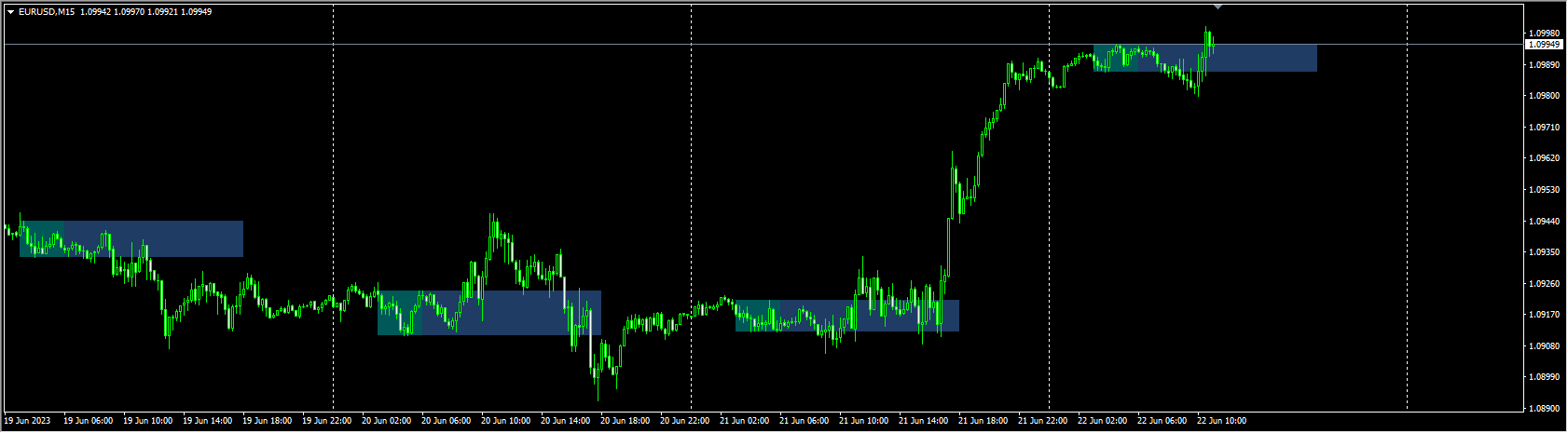
Task: Expand the one-click trading arrow beside EURUSD
Action: (10, 12)
